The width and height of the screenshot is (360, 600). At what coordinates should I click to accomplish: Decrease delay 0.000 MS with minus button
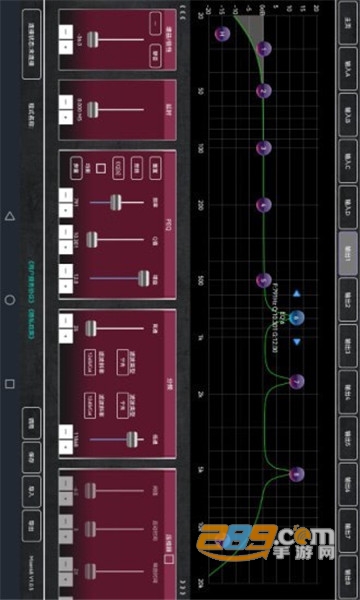point(66,103)
